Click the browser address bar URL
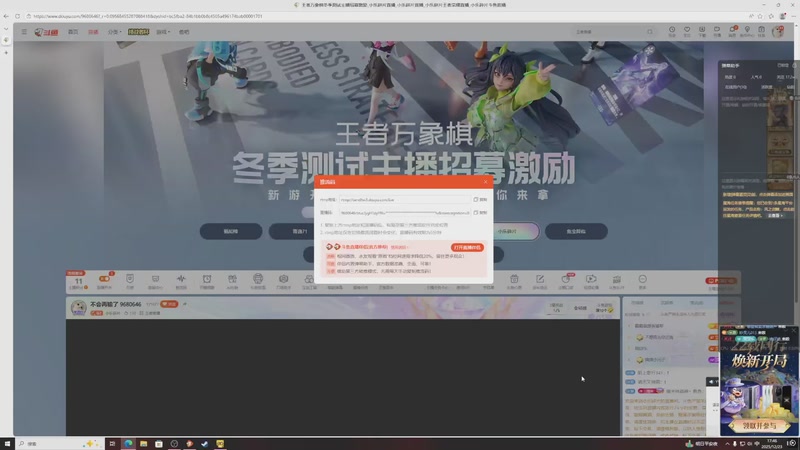 148,16
